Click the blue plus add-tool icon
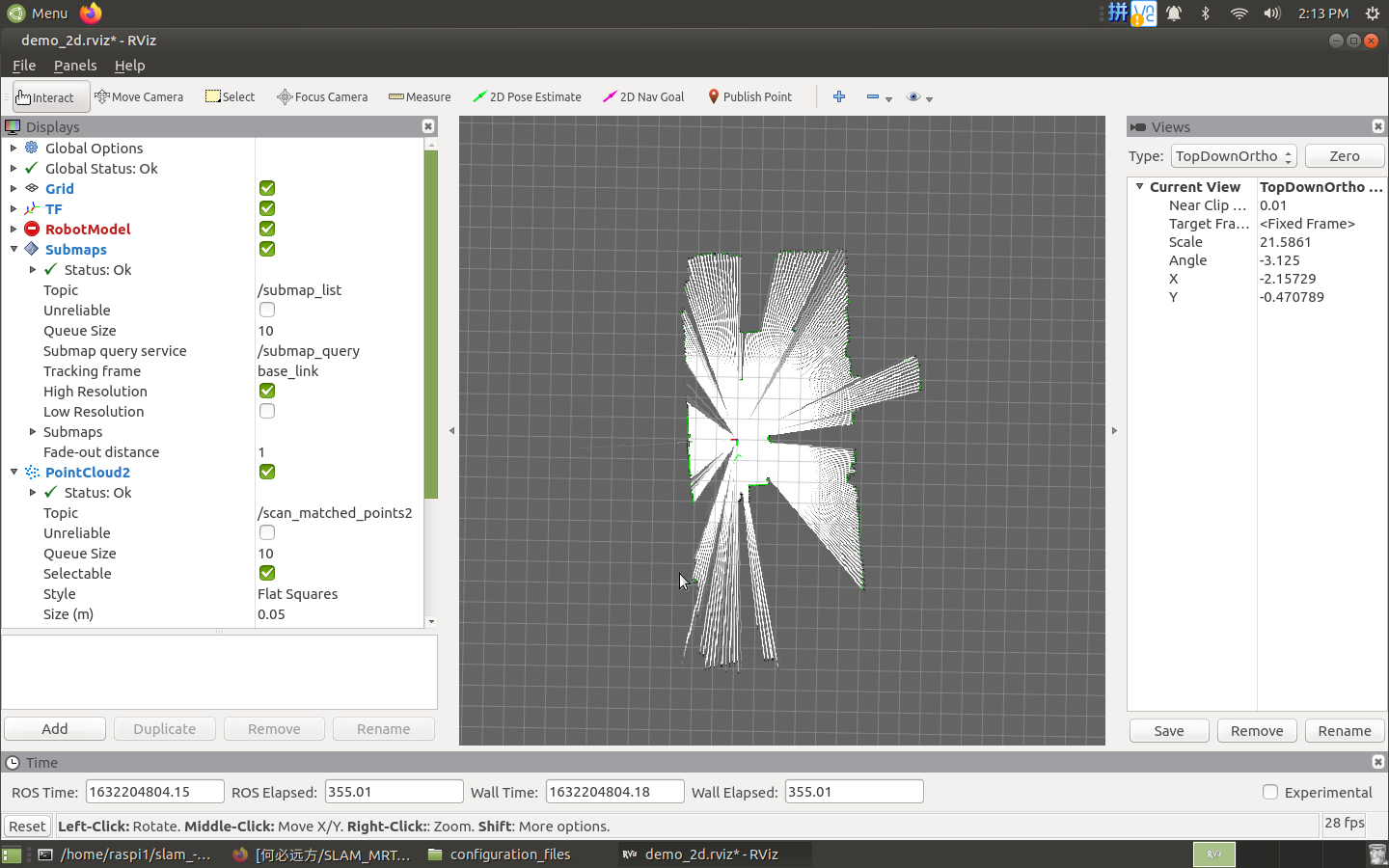Viewport: 1389px width, 868px height. pos(839,96)
